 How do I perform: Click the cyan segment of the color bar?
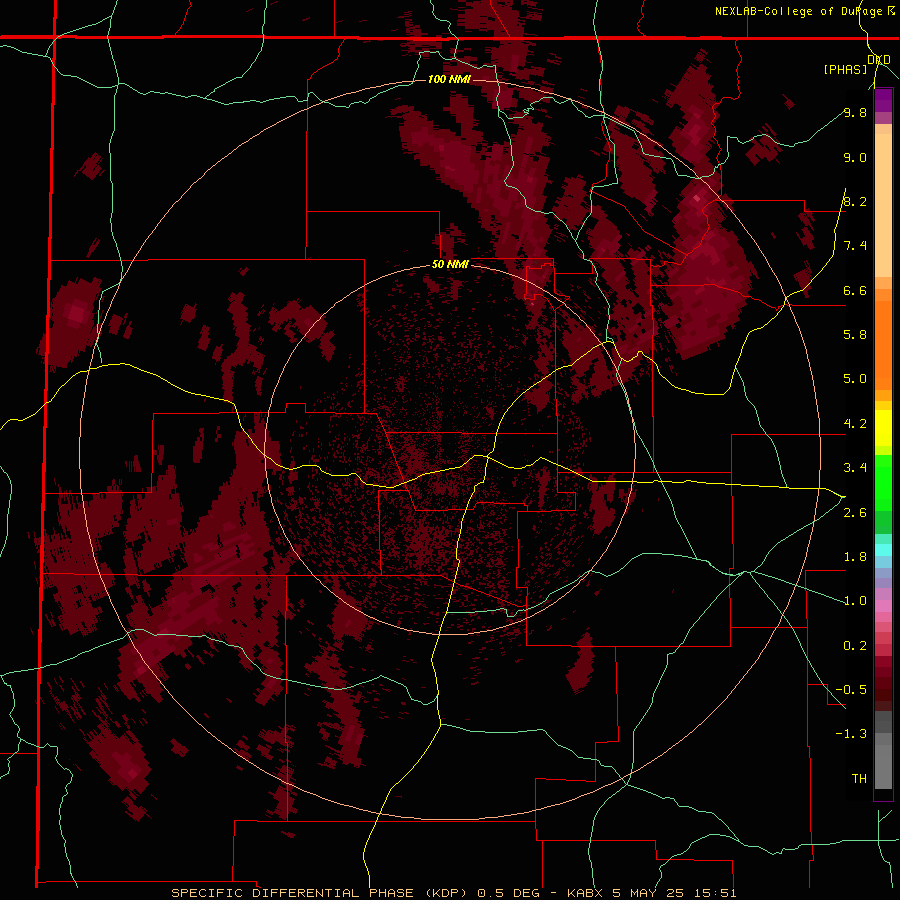tap(883, 550)
